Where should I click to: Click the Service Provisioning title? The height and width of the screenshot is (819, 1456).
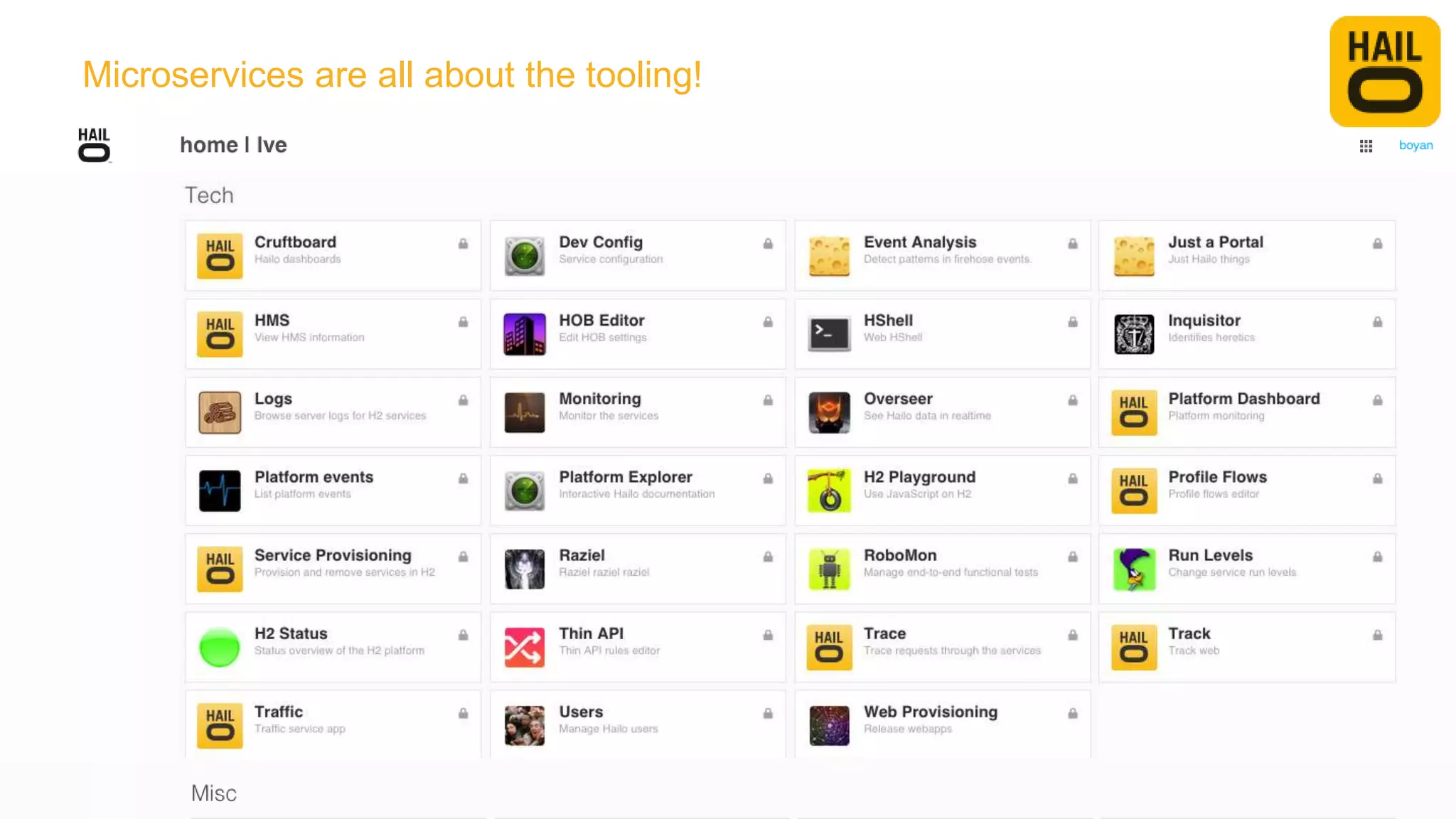click(x=333, y=555)
